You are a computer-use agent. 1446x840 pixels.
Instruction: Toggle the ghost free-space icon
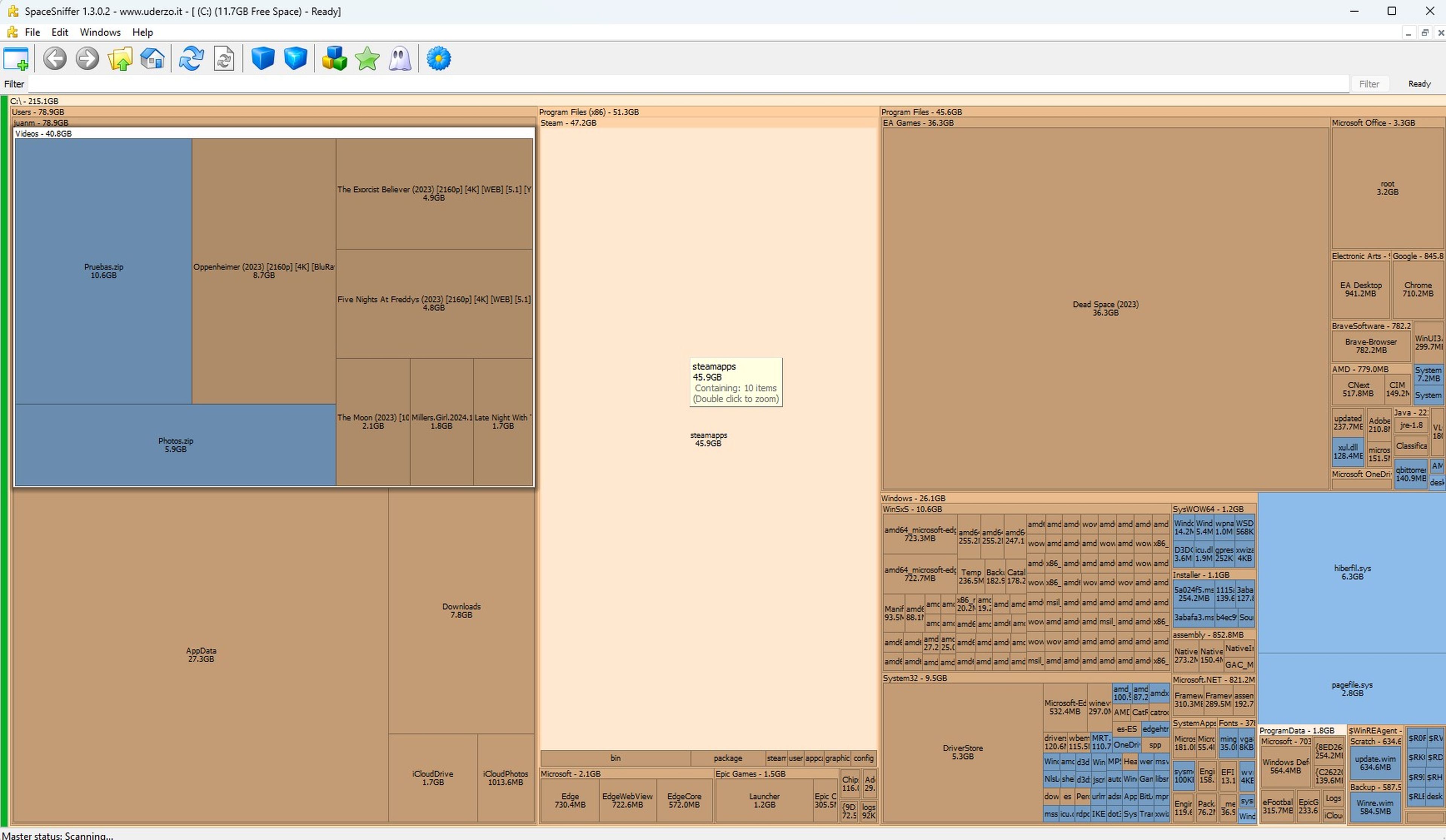point(400,58)
